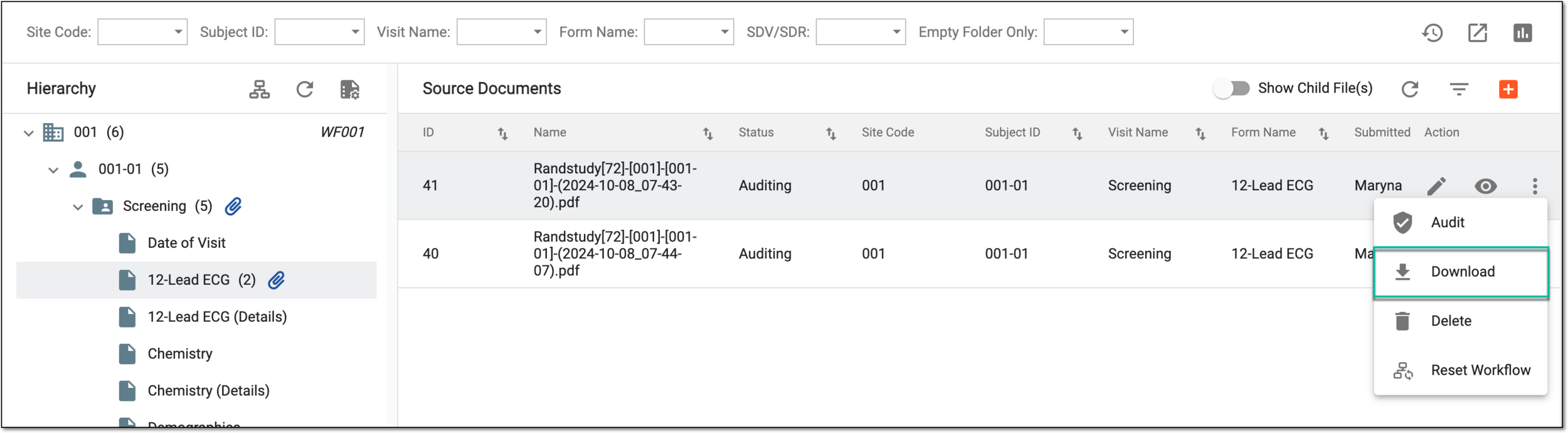Open the SDV/SDR dropdown

(861, 31)
